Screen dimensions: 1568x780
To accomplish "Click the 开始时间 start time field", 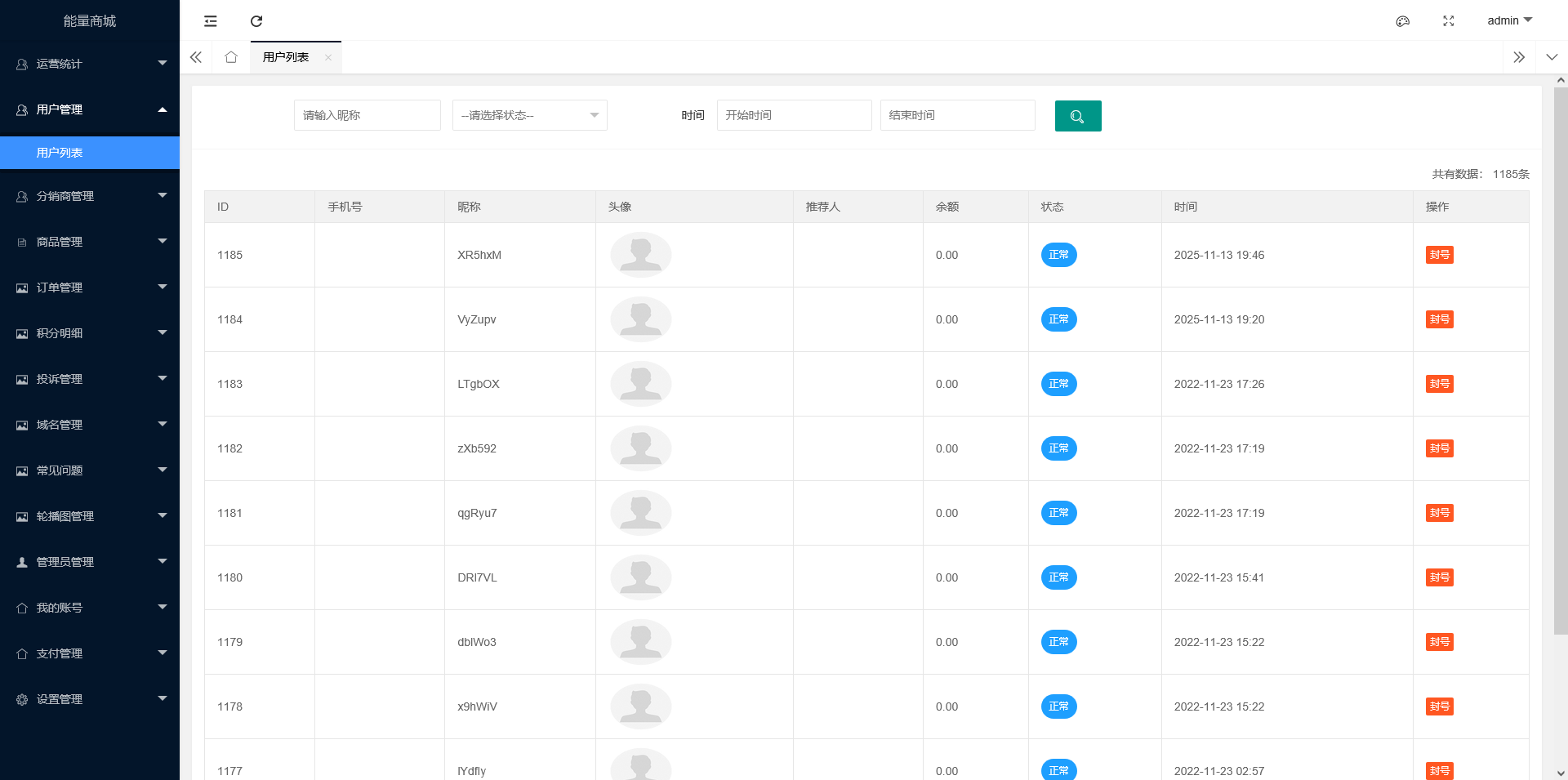I will (x=795, y=115).
